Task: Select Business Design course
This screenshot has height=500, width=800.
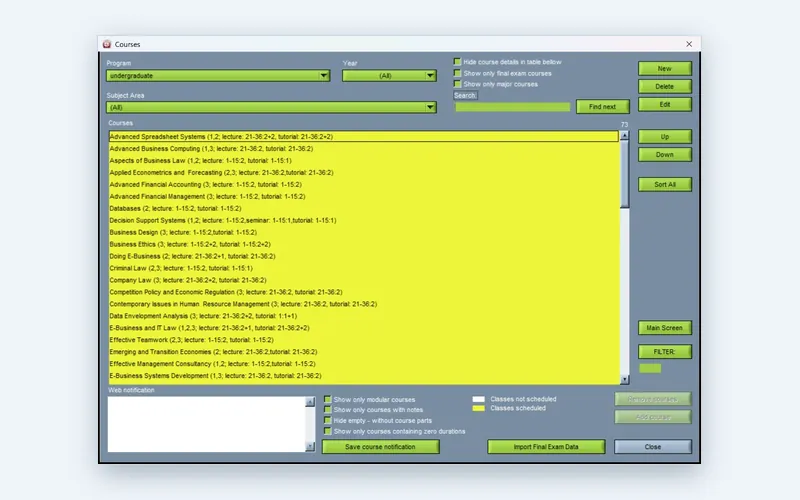Action: pyautogui.click(x=364, y=232)
